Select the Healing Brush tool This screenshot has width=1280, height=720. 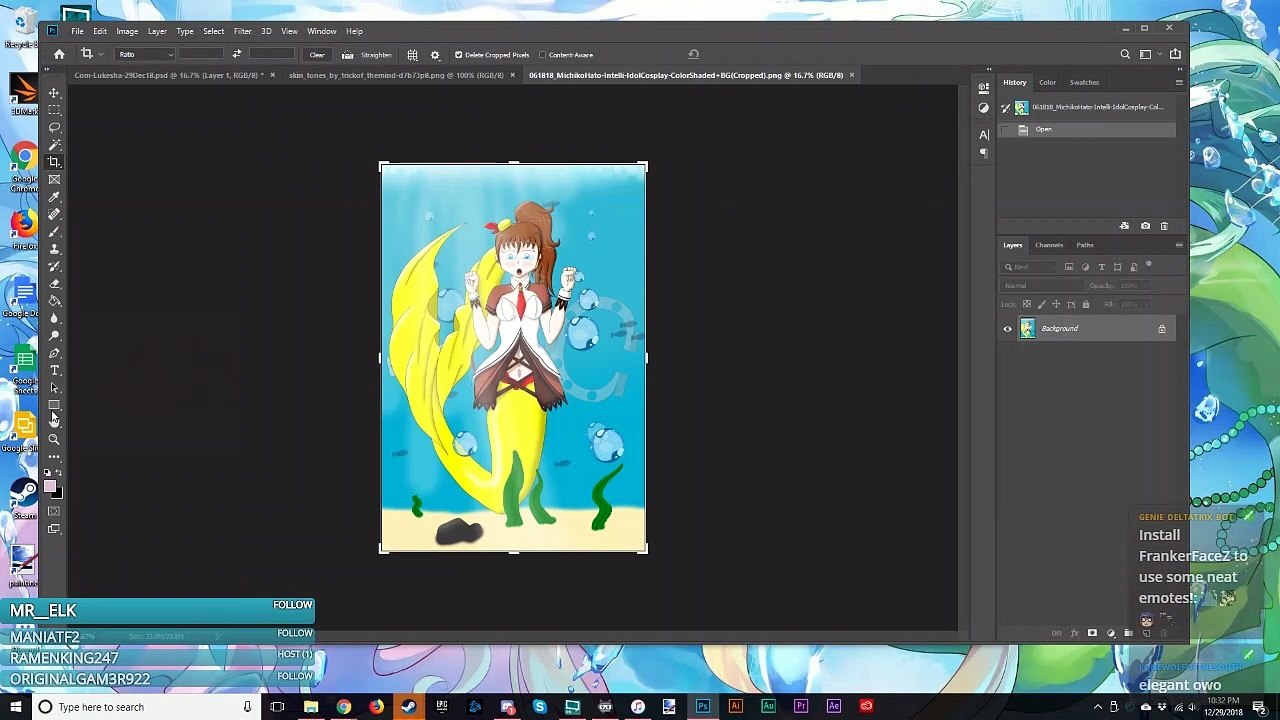pyautogui.click(x=54, y=214)
